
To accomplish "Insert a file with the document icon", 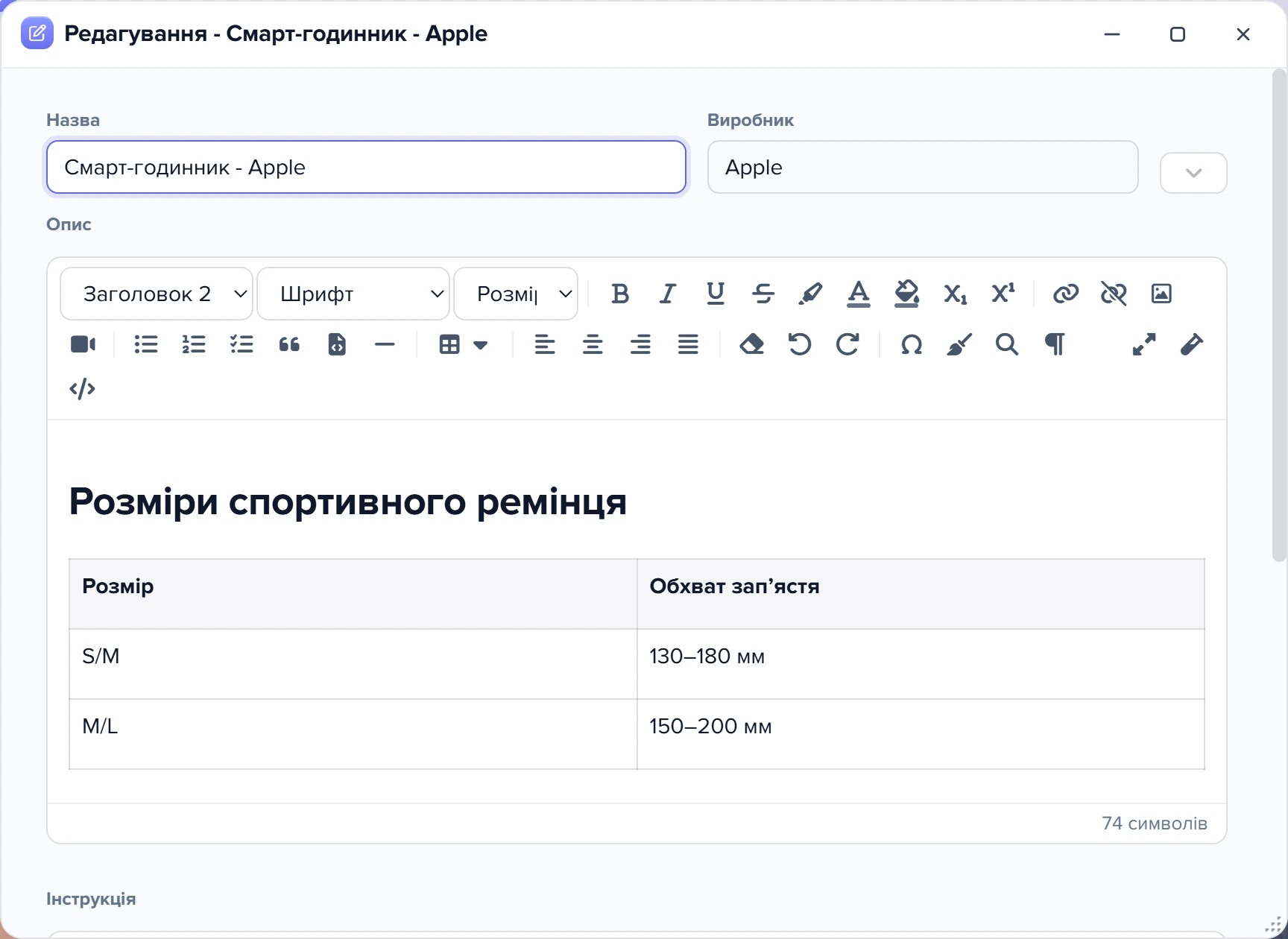I will (x=337, y=344).
